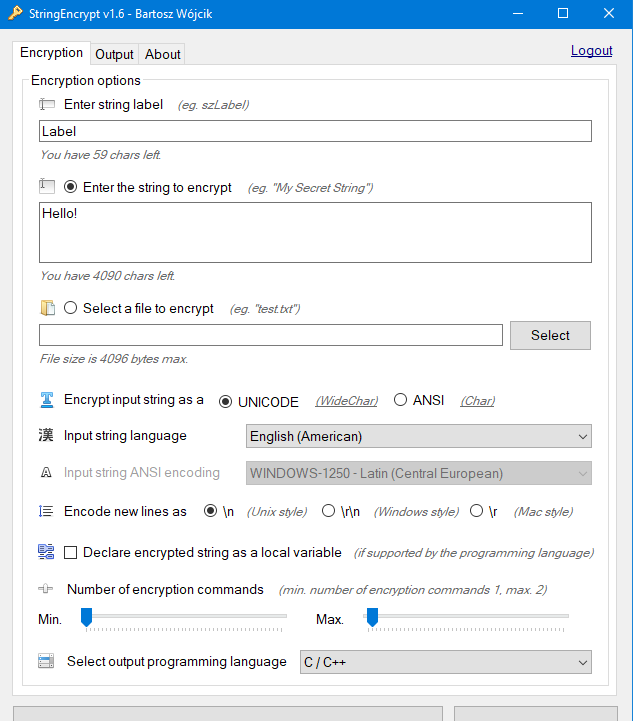Click the blue T icon beside Encrypt input string as a
The image size is (633, 721).
47,400
